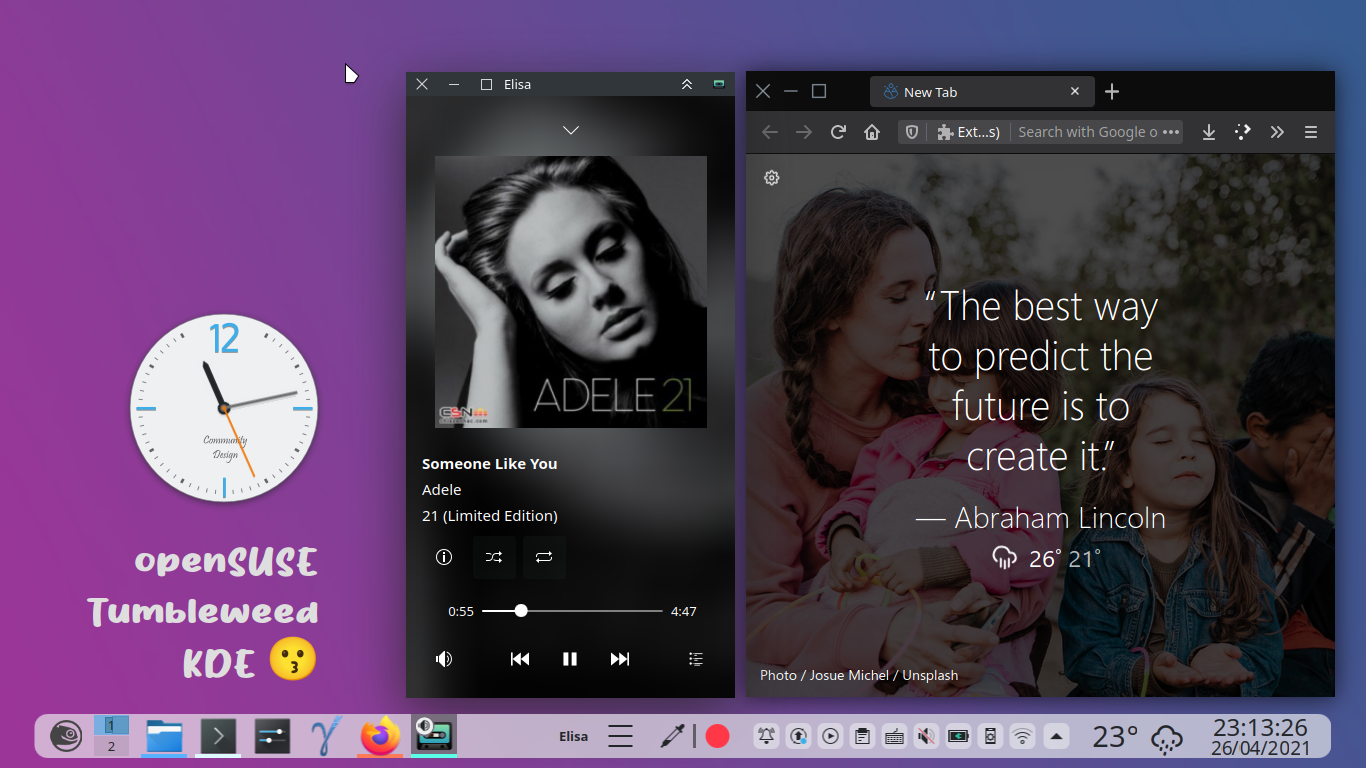Image resolution: width=1366 pixels, height=768 pixels.
Task: Click the "Abraham Lincoln" quote attribution
Action: [1060, 518]
